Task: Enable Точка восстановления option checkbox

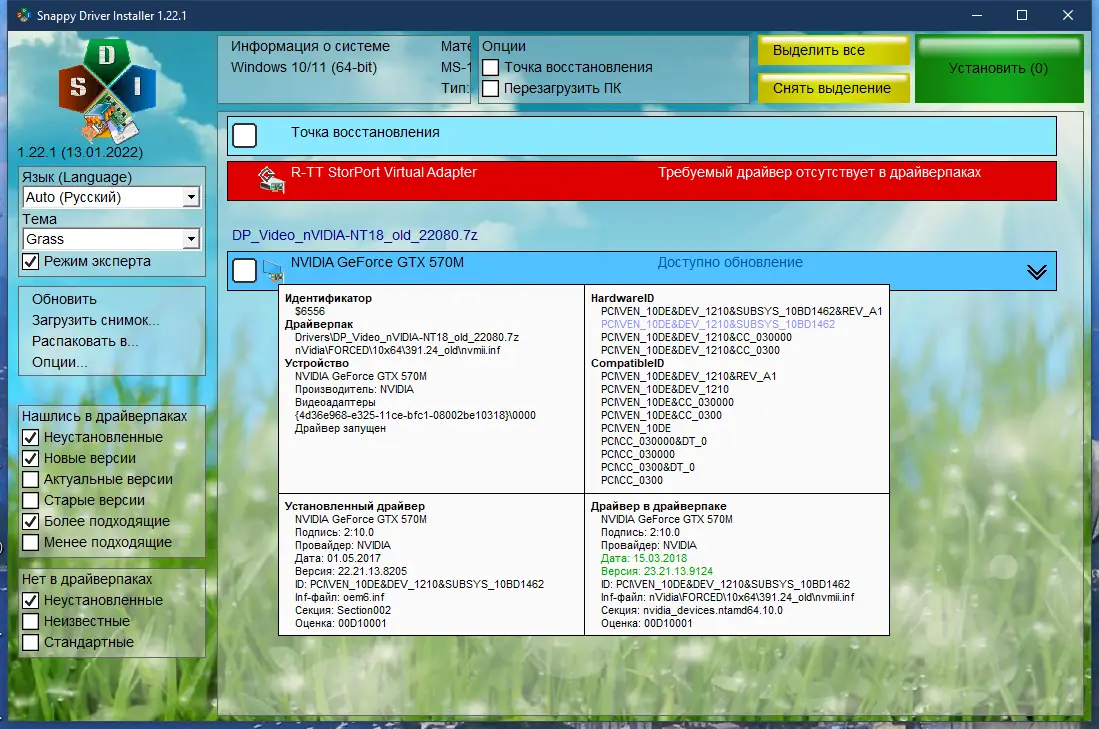Action: click(x=491, y=67)
